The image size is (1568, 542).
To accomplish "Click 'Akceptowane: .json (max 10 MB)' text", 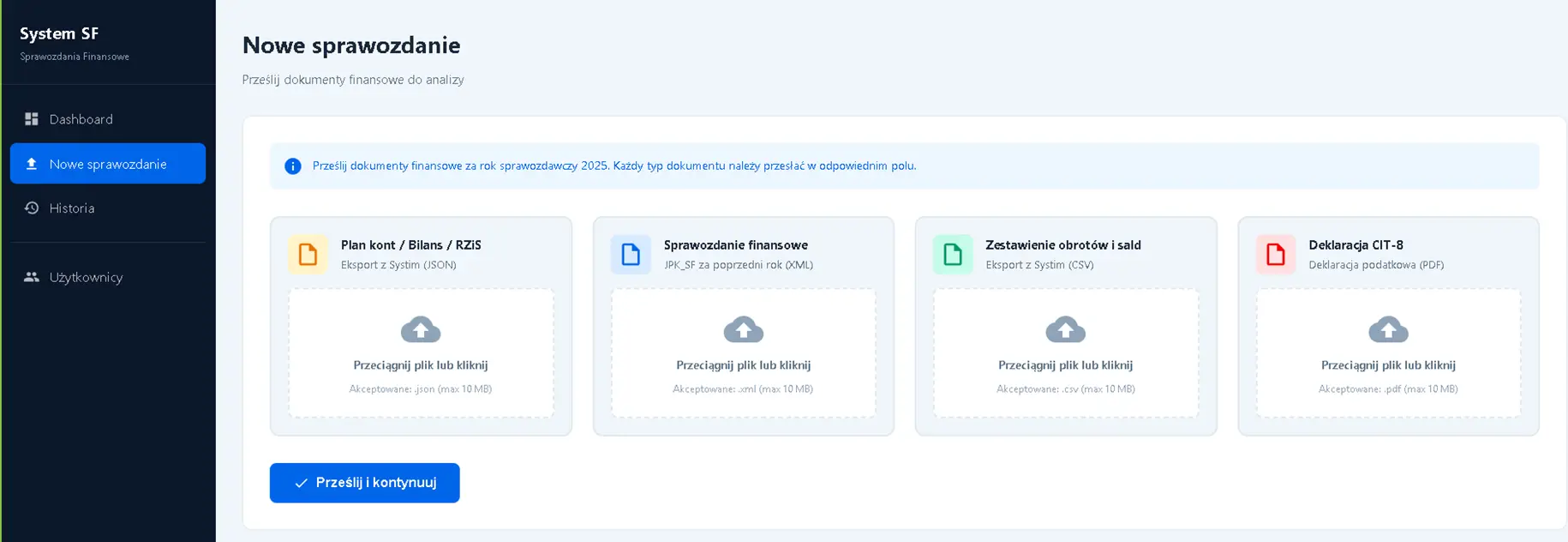I will pos(421,389).
